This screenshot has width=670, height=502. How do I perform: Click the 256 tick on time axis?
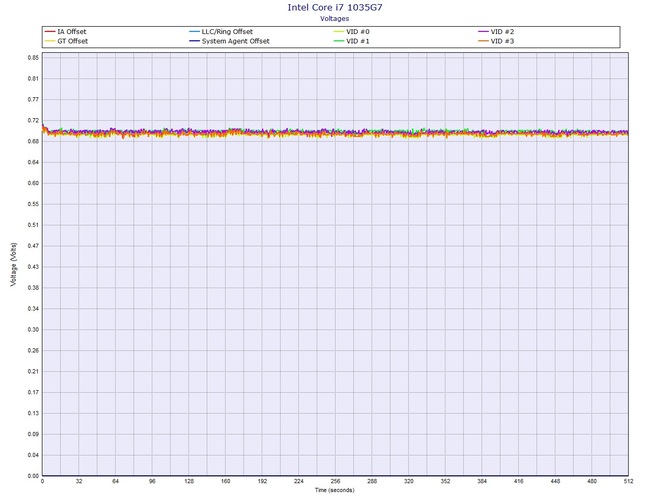pos(335,481)
